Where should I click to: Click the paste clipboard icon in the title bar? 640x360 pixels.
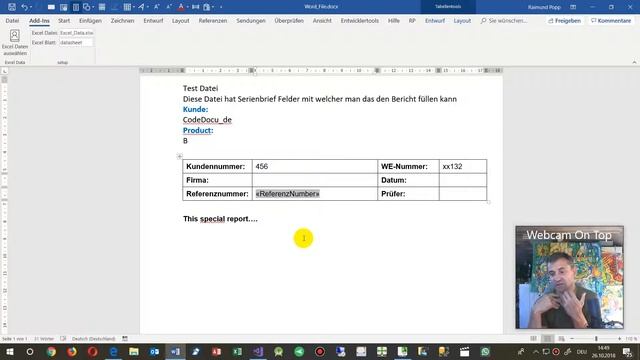[x=207, y=7]
